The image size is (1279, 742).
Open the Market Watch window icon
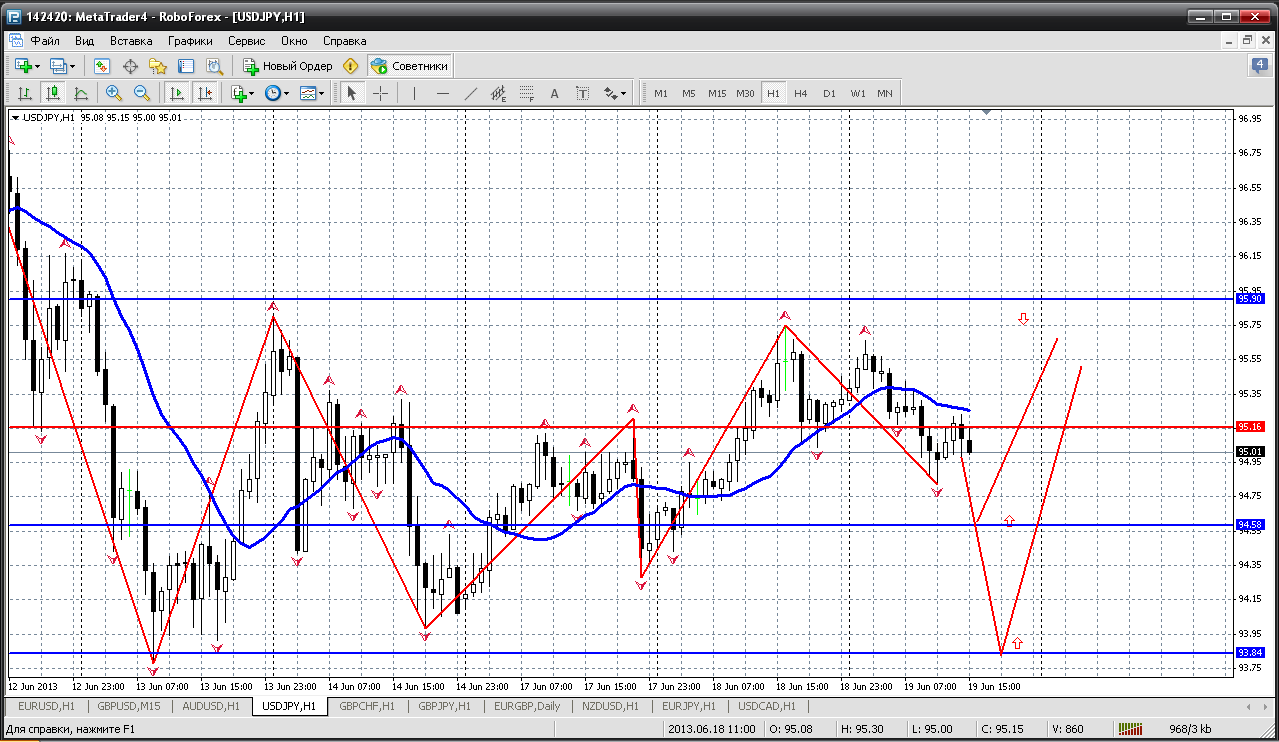click(102, 66)
